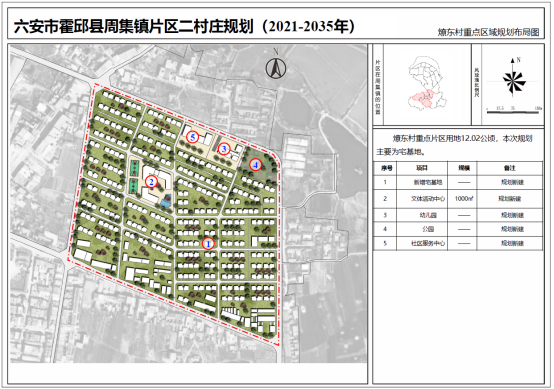This screenshot has height=389, width=554.
Task: Click the scale bar under the wind rose
Action: click(x=513, y=112)
